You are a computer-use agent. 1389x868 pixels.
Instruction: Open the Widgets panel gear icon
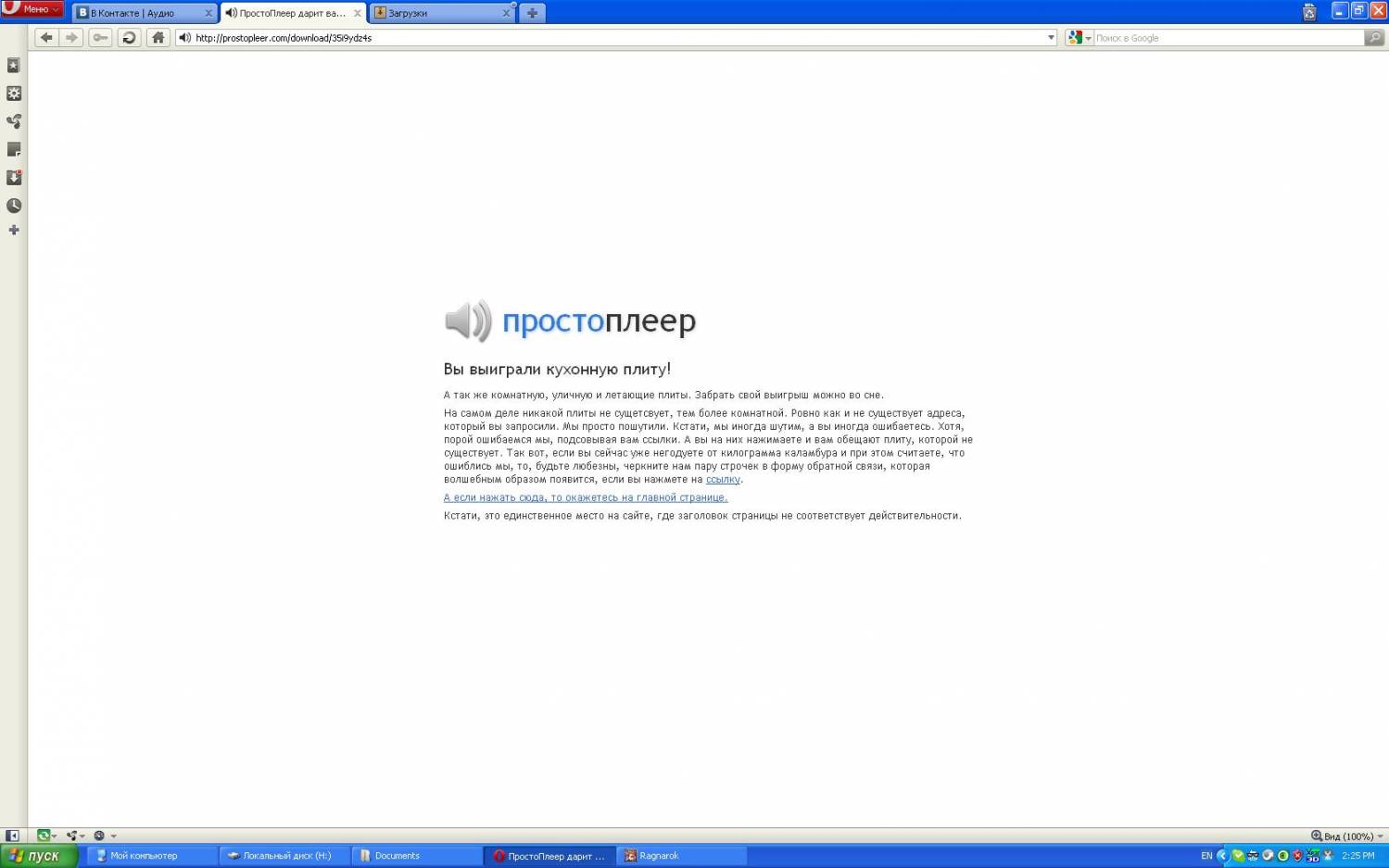click(x=13, y=94)
